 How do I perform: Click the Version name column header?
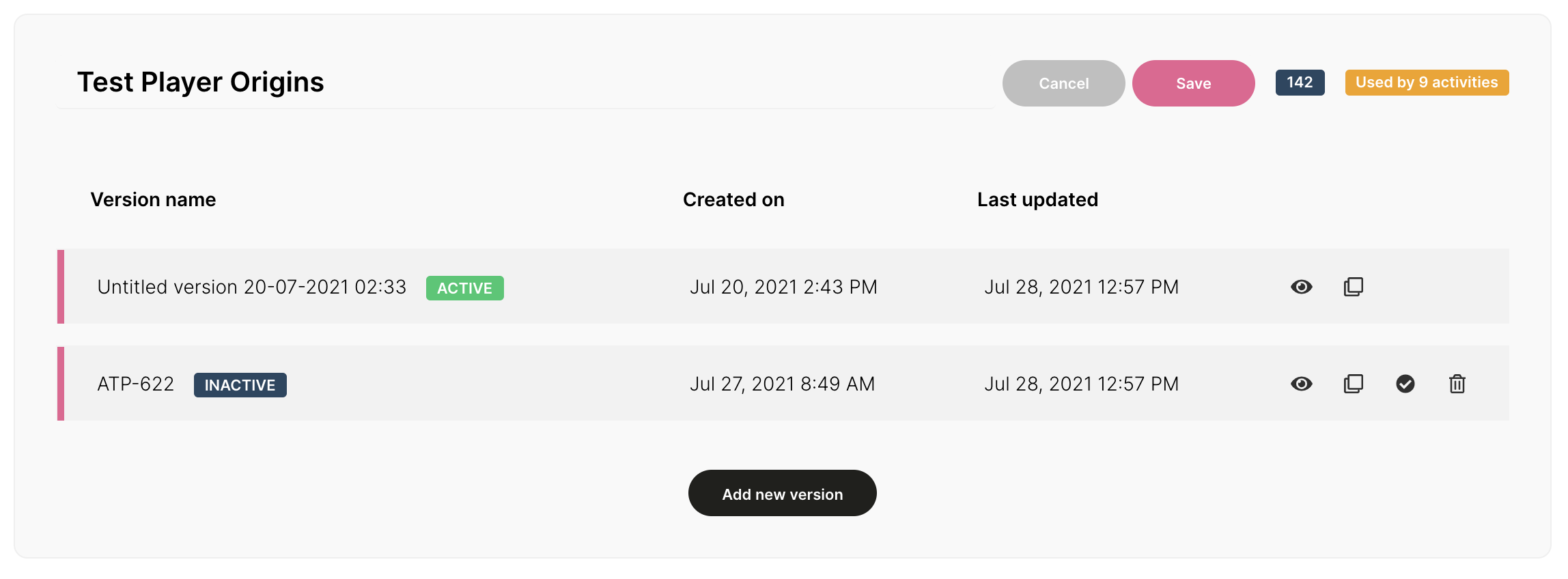153,199
